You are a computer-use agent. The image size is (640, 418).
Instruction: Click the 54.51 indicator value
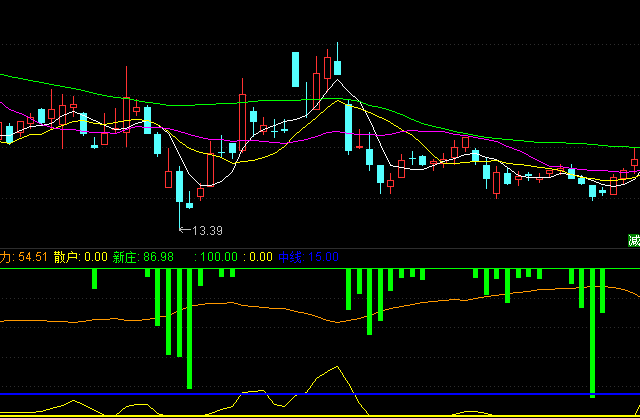[33, 257]
